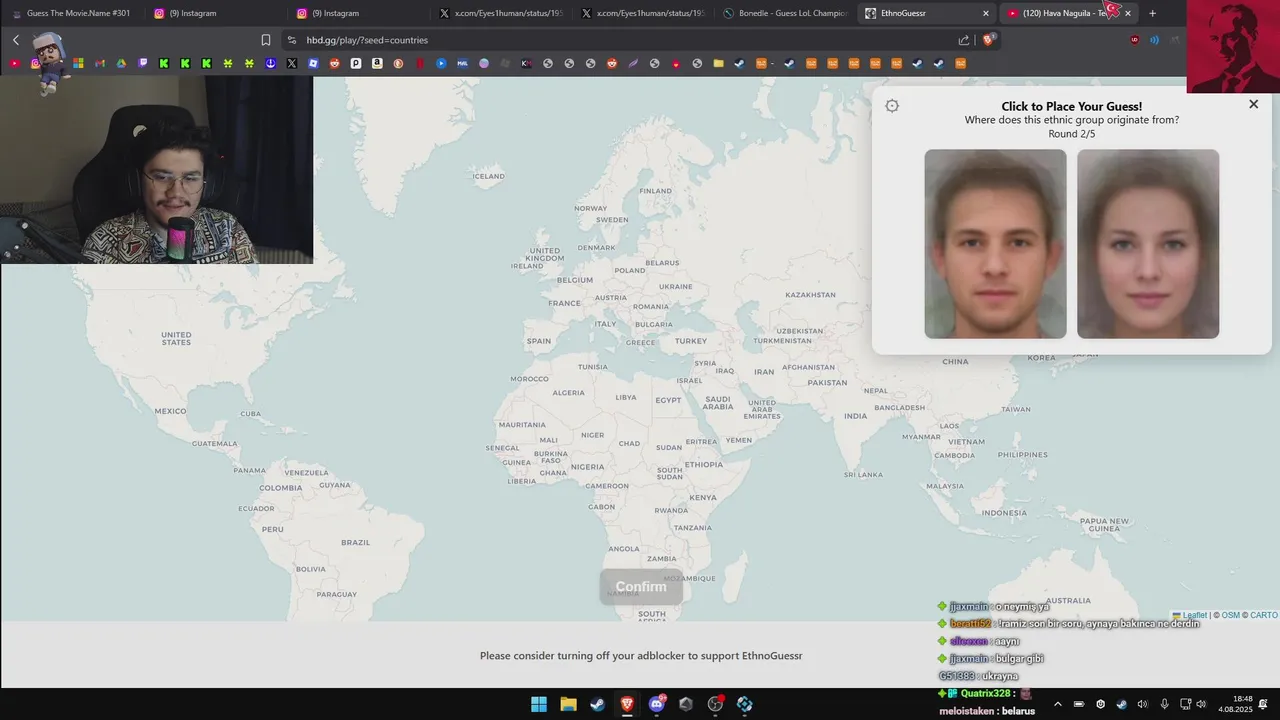The image size is (1280, 720).
Task: Open the yellow folder bookmark
Action: (718, 63)
